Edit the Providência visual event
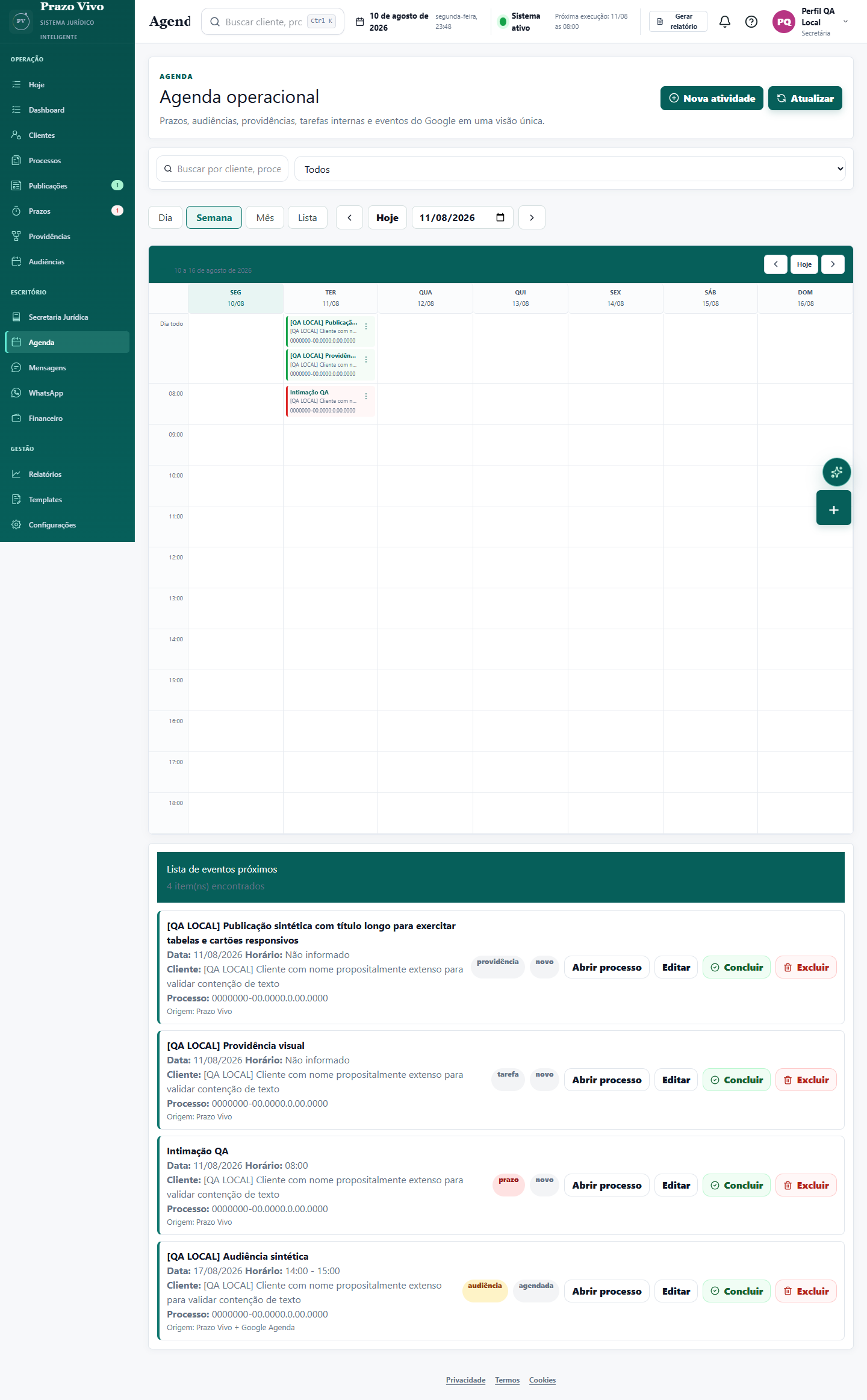 click(676, 1080)
